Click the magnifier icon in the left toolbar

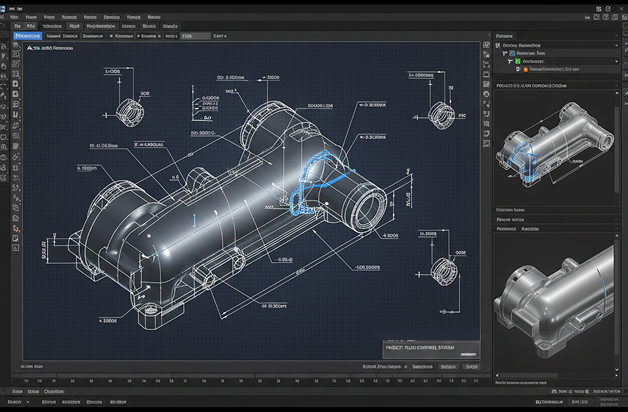pos(16,230)
